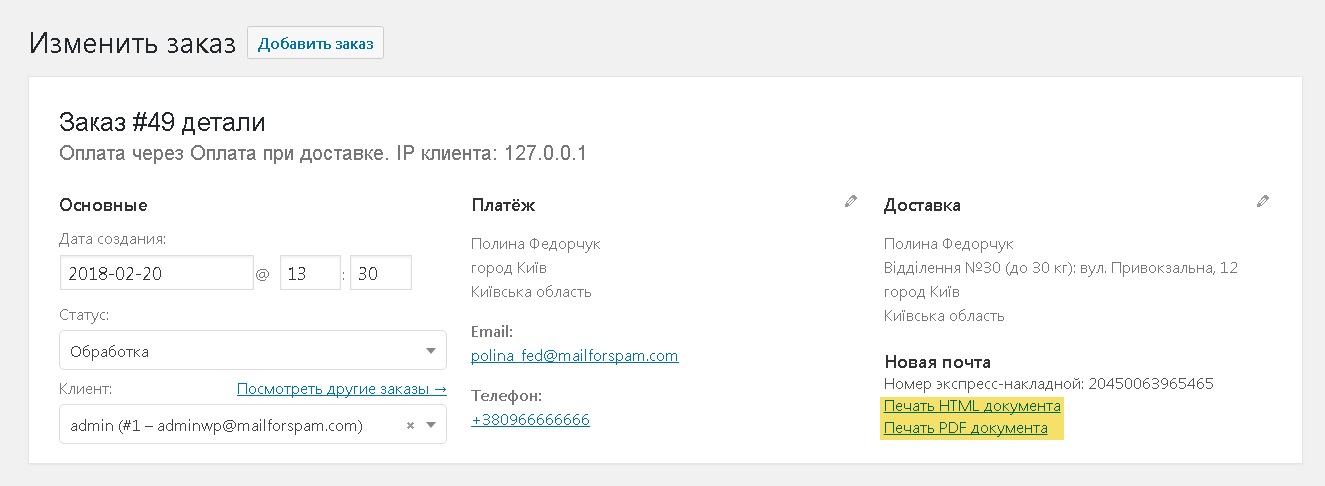
Task: Expand the Клиент dropdown arrow
Action: 431,426
